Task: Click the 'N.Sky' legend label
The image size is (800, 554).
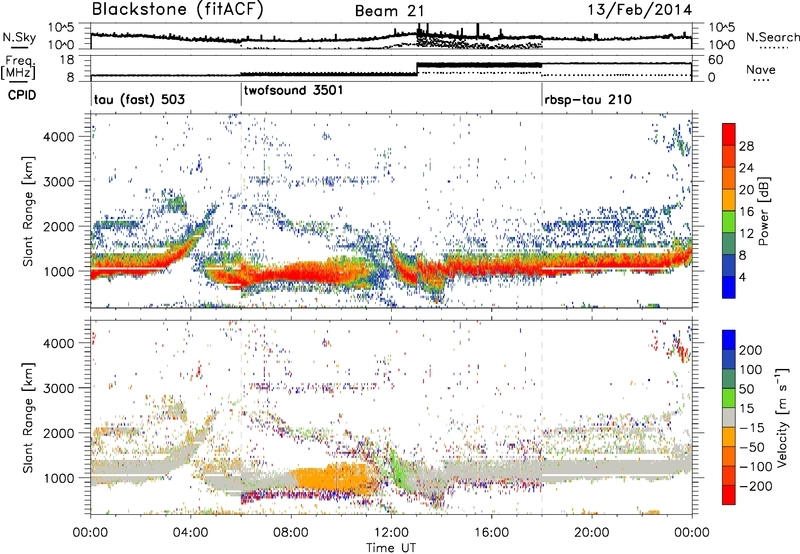Action: click(19, 37)
